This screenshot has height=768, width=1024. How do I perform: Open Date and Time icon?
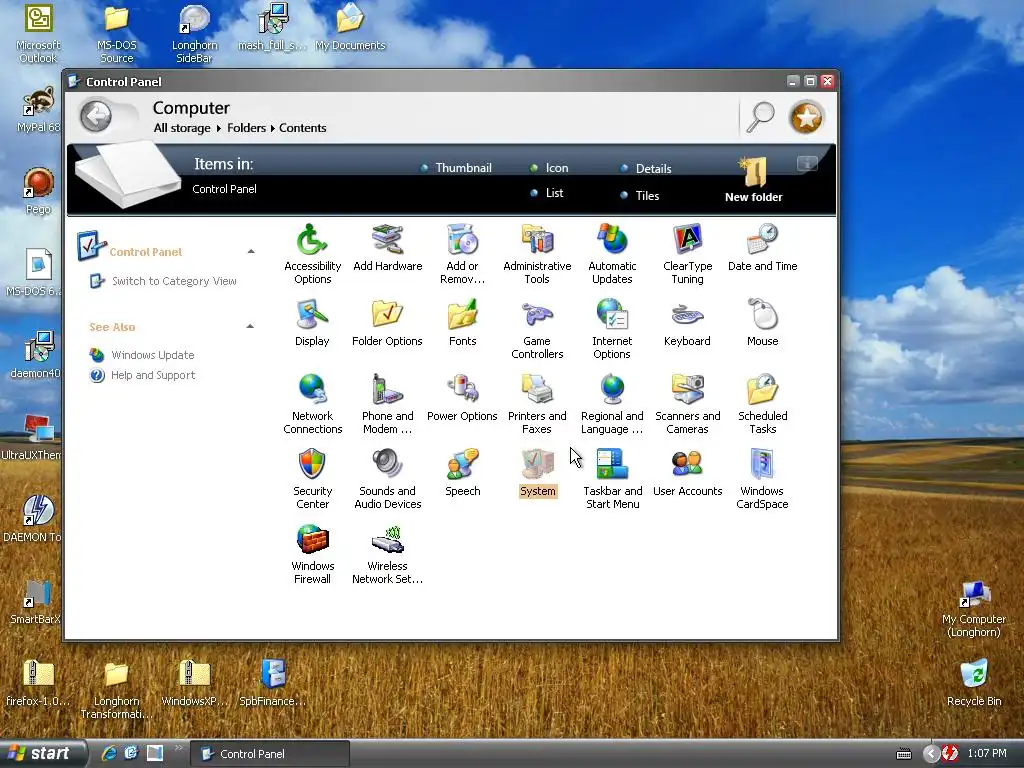[762, 248]
